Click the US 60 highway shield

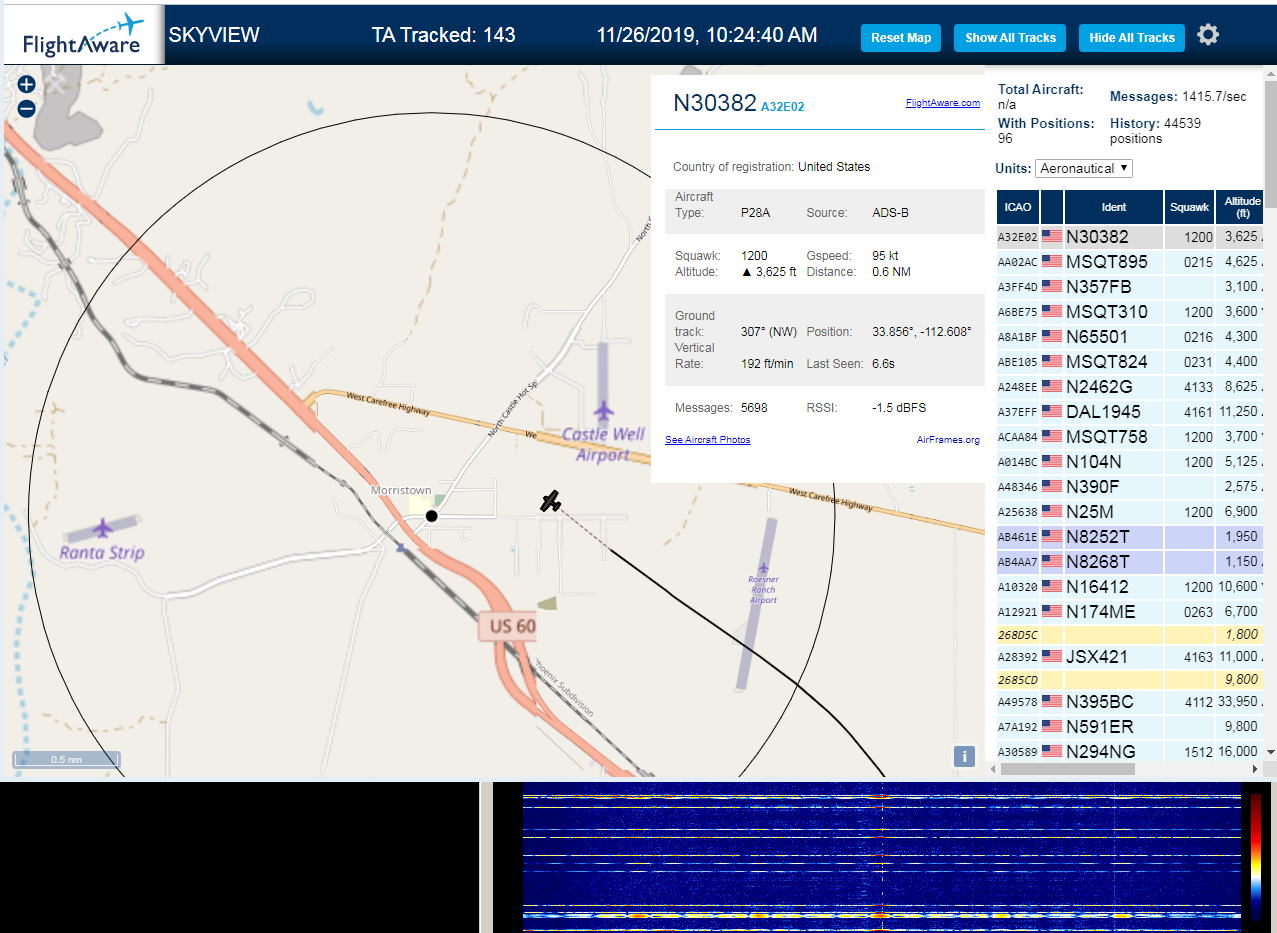506,627
